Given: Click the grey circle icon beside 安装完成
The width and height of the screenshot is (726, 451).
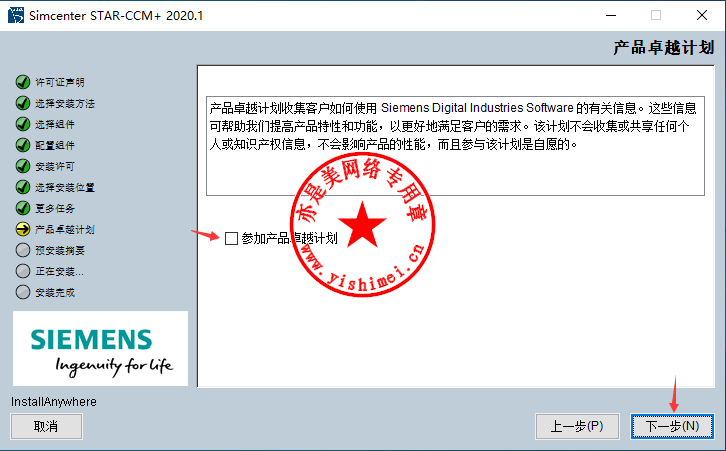Looking at the screenshot, I should [23, 292].
